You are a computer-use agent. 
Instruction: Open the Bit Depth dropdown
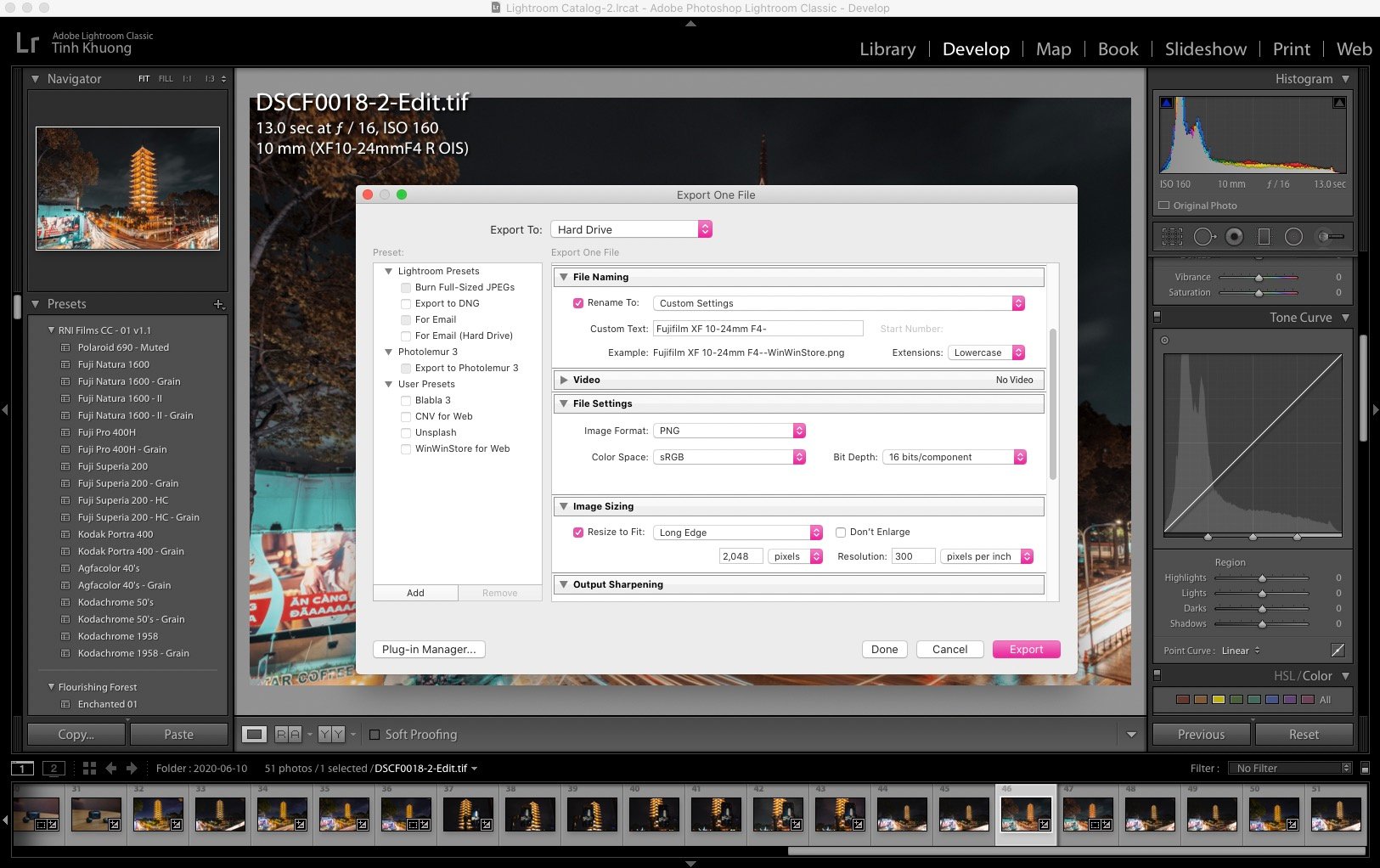[955, 457]
